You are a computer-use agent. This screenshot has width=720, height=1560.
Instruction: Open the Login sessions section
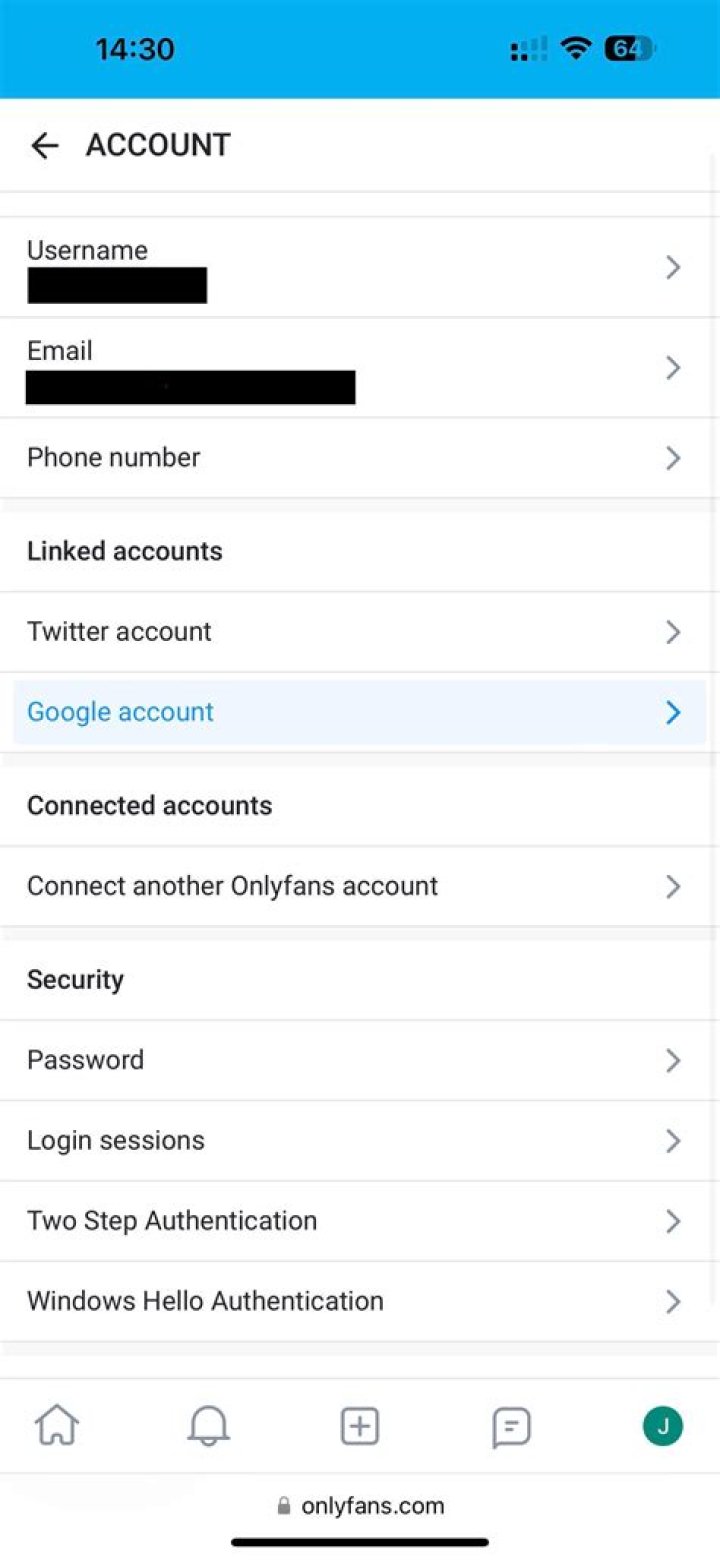point(360,1140)
